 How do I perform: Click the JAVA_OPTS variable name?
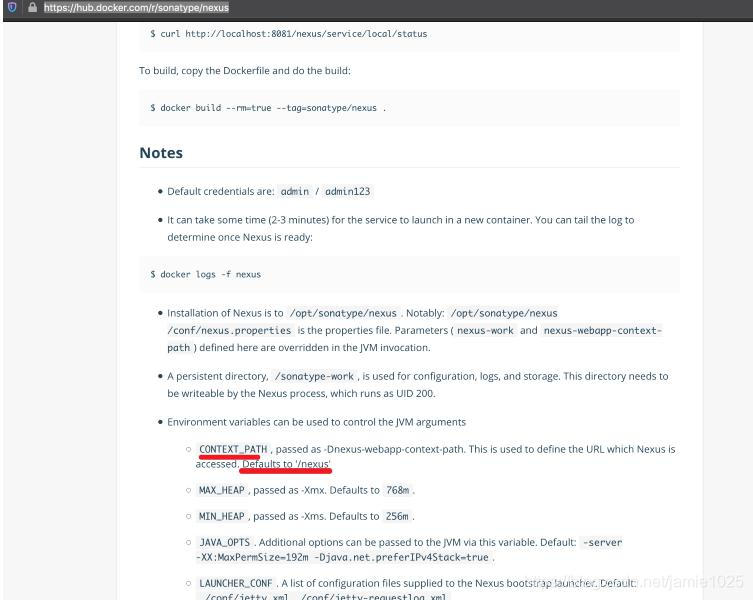tap(225, 542)
